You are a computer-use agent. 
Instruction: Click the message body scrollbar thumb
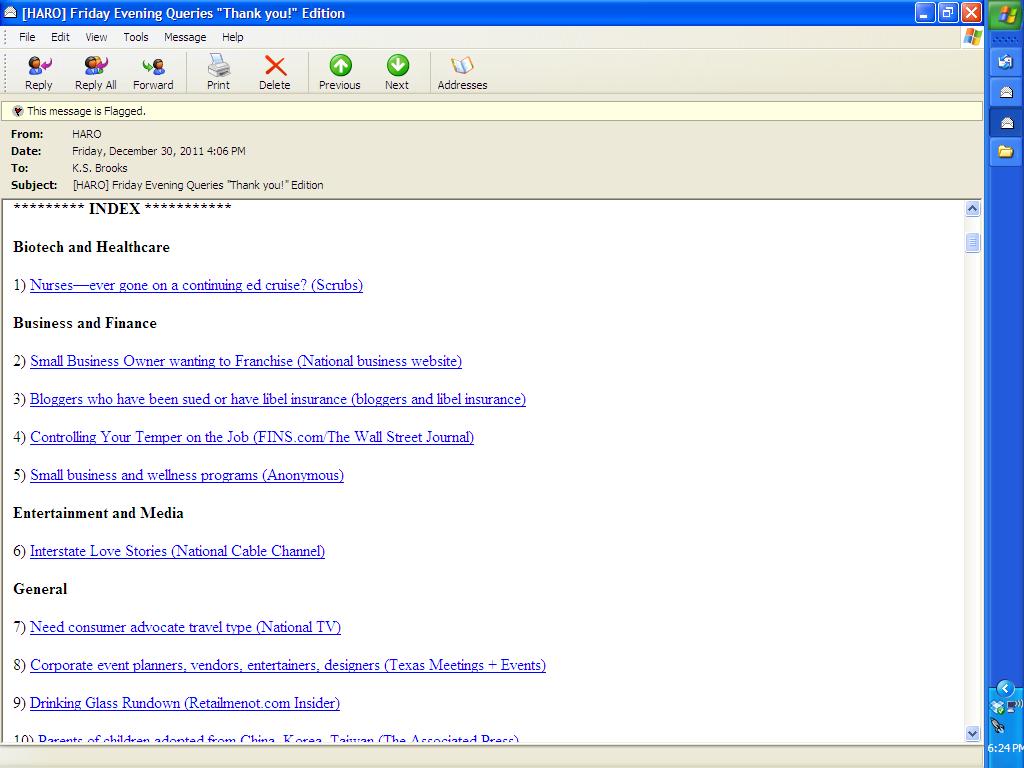[x=972, y=242]
